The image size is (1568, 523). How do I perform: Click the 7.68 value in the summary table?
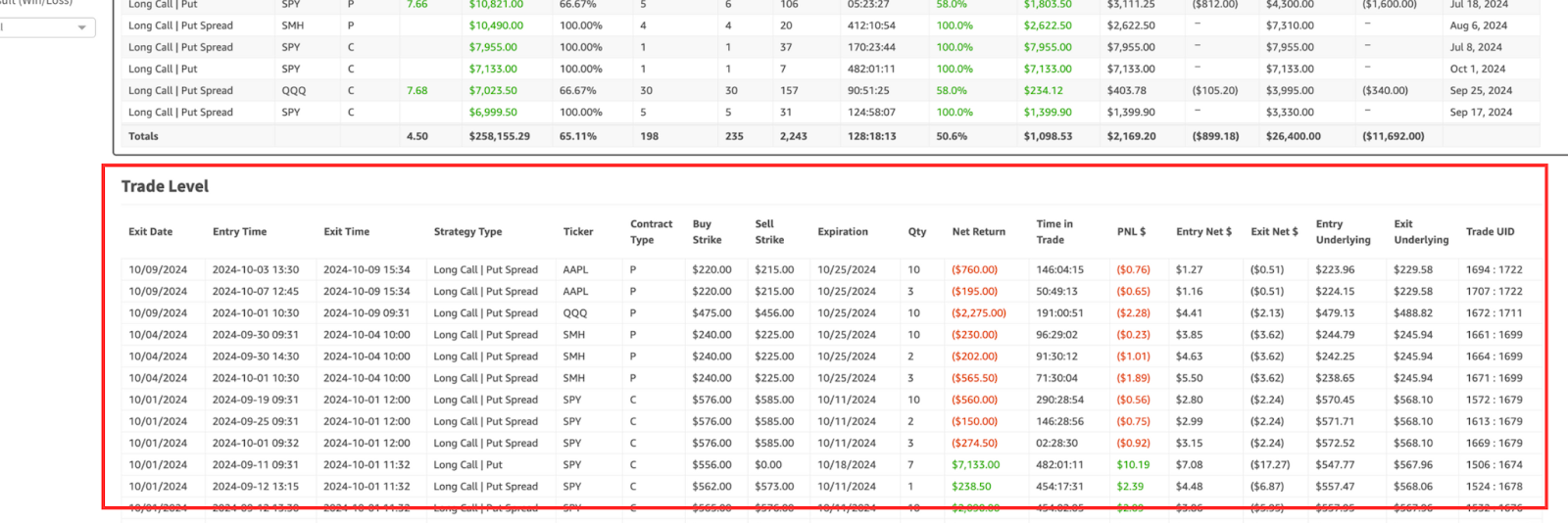coord(417,90)
